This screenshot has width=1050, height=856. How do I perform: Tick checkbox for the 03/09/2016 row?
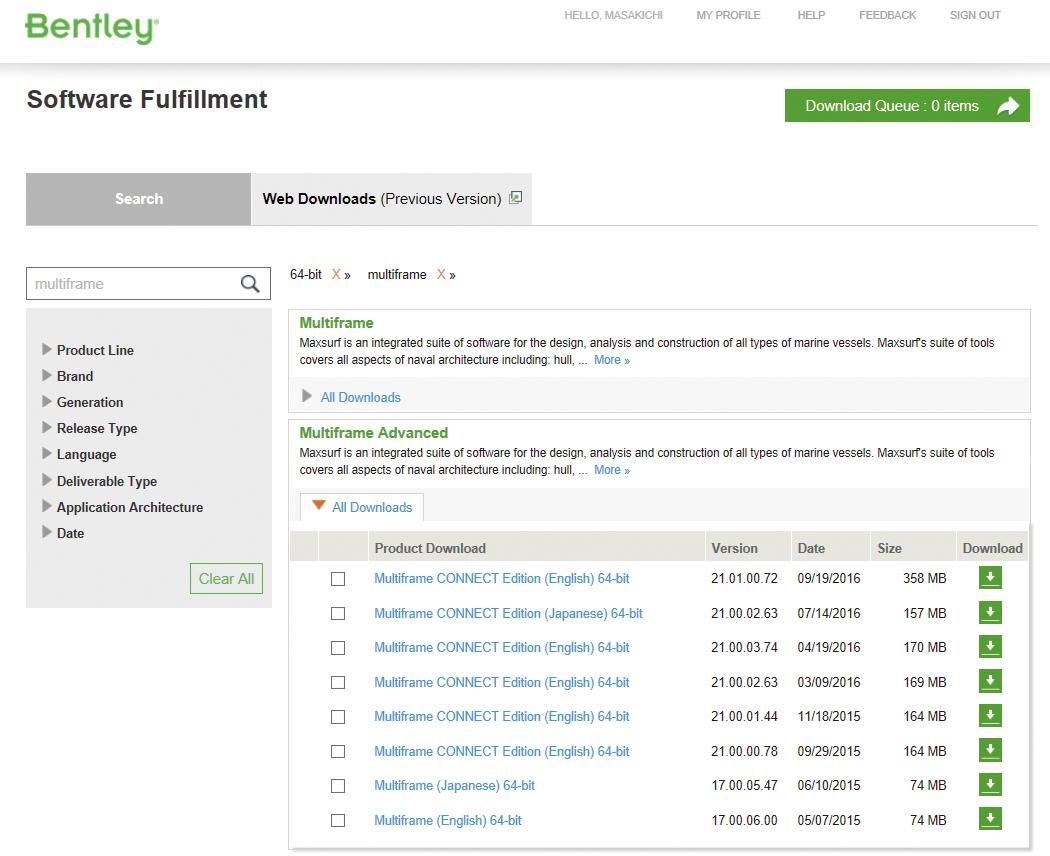tap(338, 683)
